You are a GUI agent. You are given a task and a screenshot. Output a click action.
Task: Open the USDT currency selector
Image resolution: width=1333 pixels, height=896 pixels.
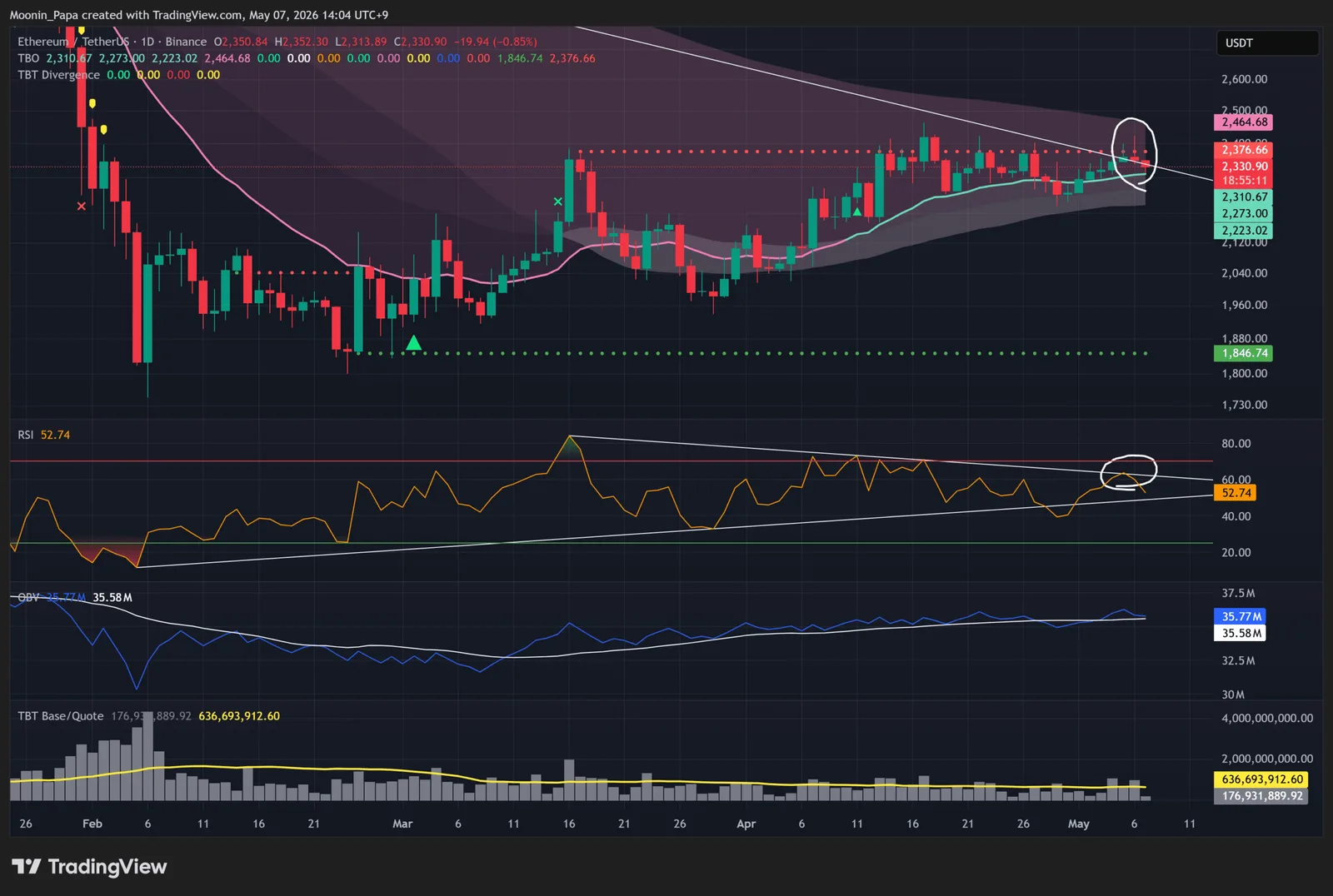(1267, 42)
